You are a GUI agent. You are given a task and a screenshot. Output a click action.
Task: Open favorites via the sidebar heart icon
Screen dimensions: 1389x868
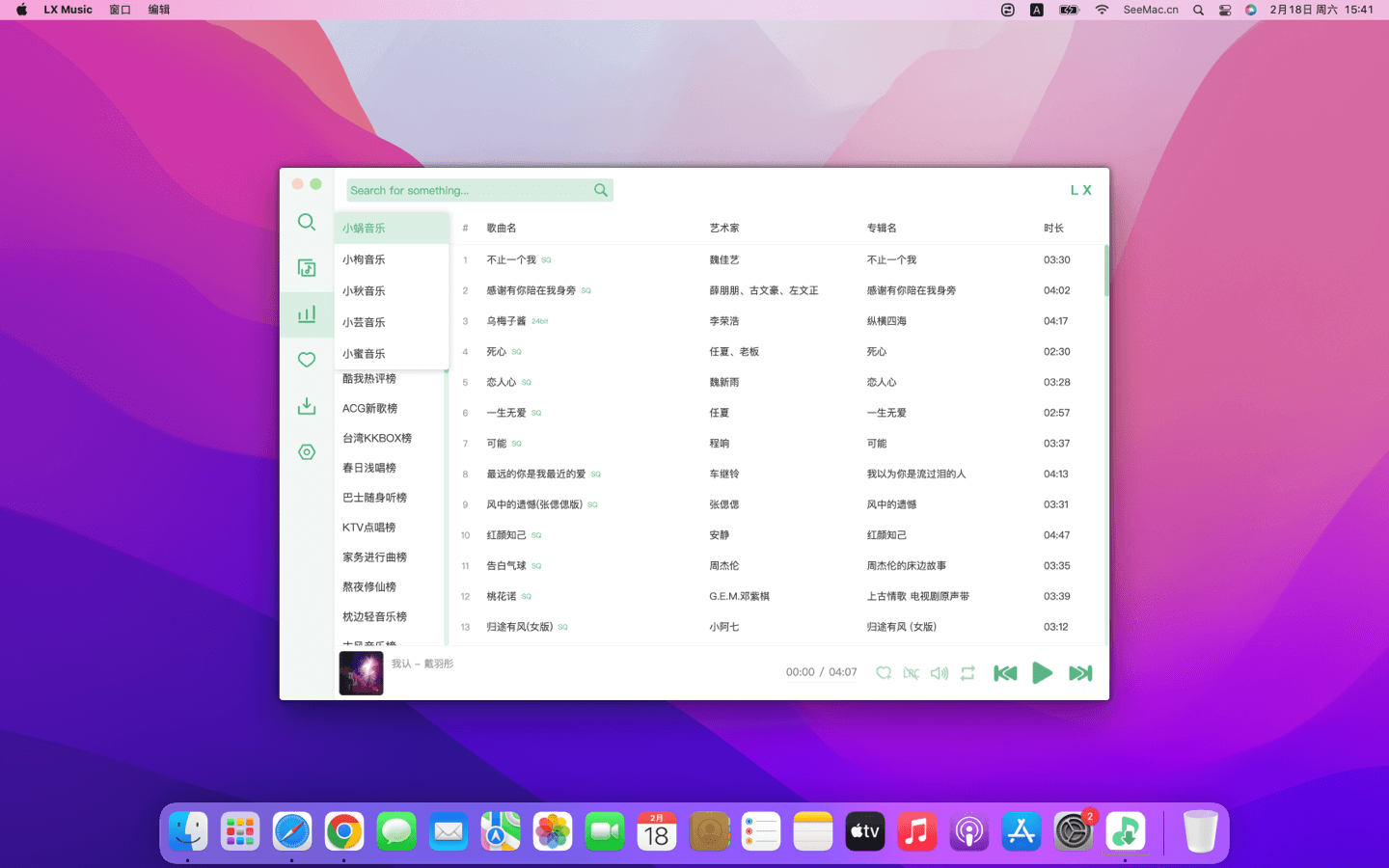pyautogui.click(x=307, y=360)
